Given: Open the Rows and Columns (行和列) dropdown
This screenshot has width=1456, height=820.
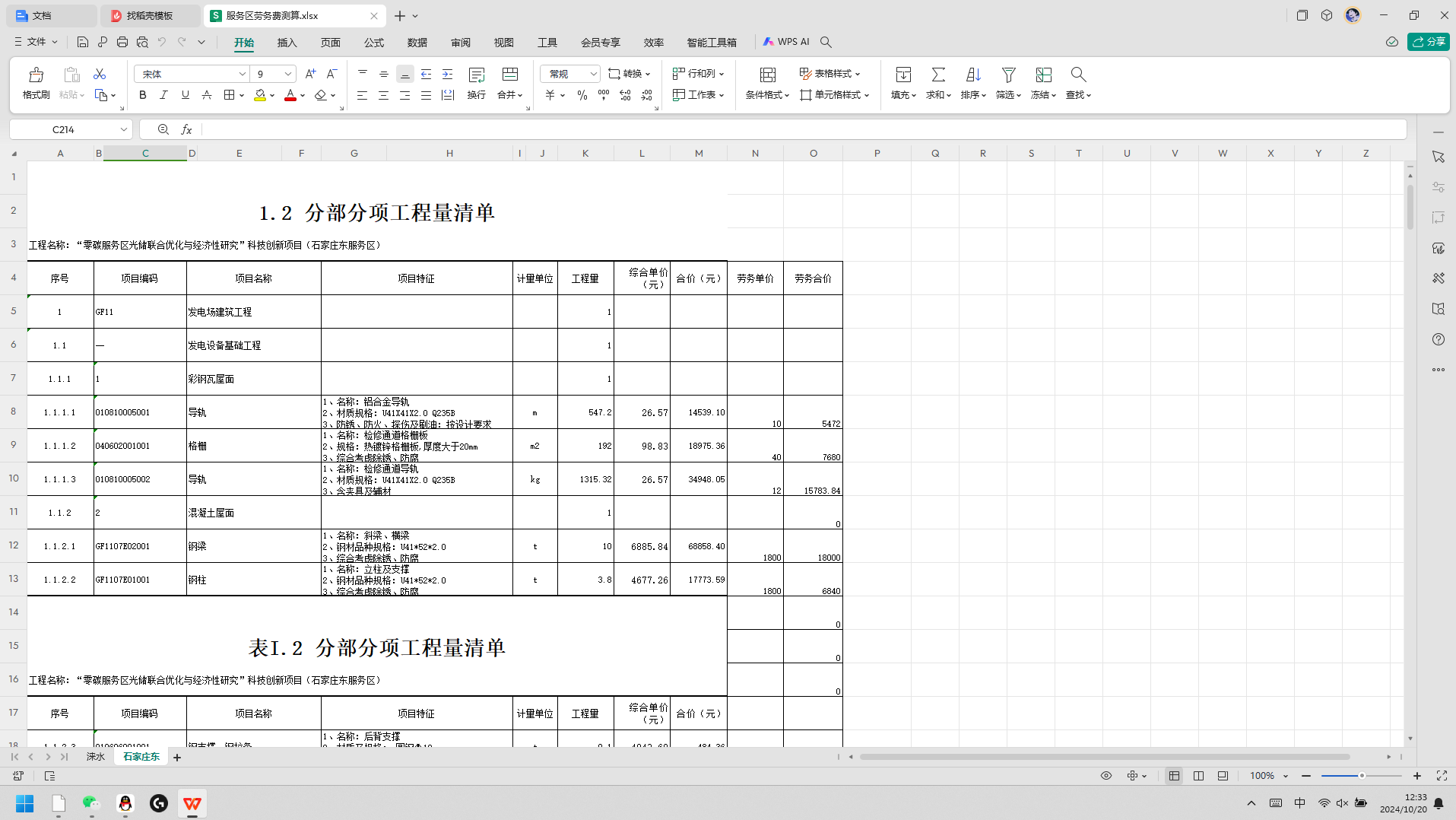Looking at the screenshot, I should pos(699,74).
